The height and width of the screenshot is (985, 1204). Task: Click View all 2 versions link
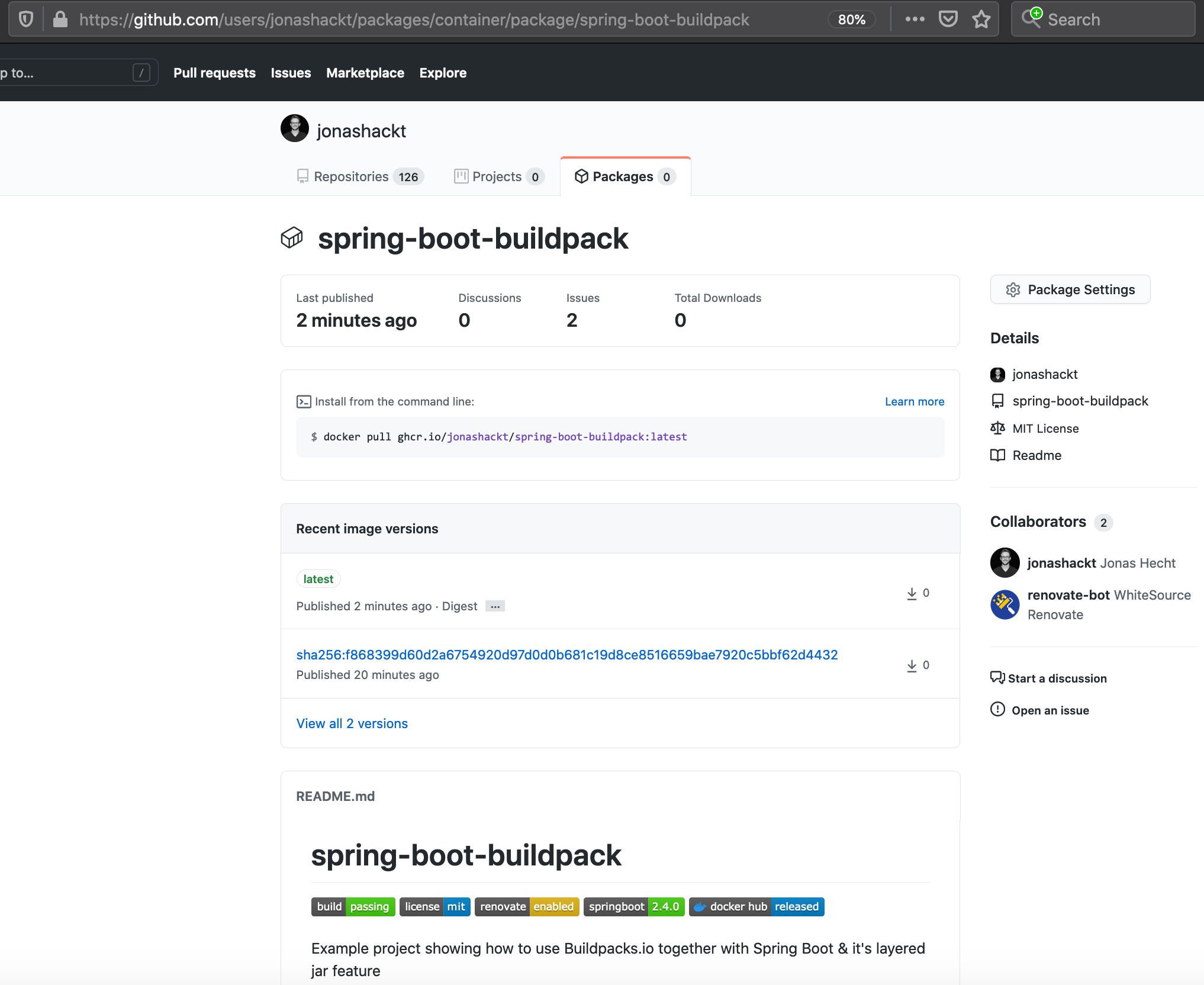tap(352, 723)
